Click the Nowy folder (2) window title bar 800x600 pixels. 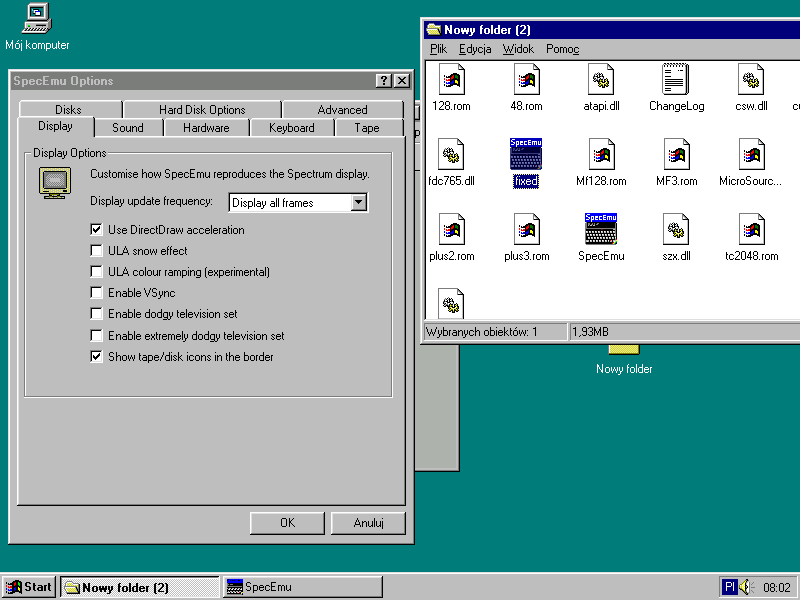tap(612, 30)
